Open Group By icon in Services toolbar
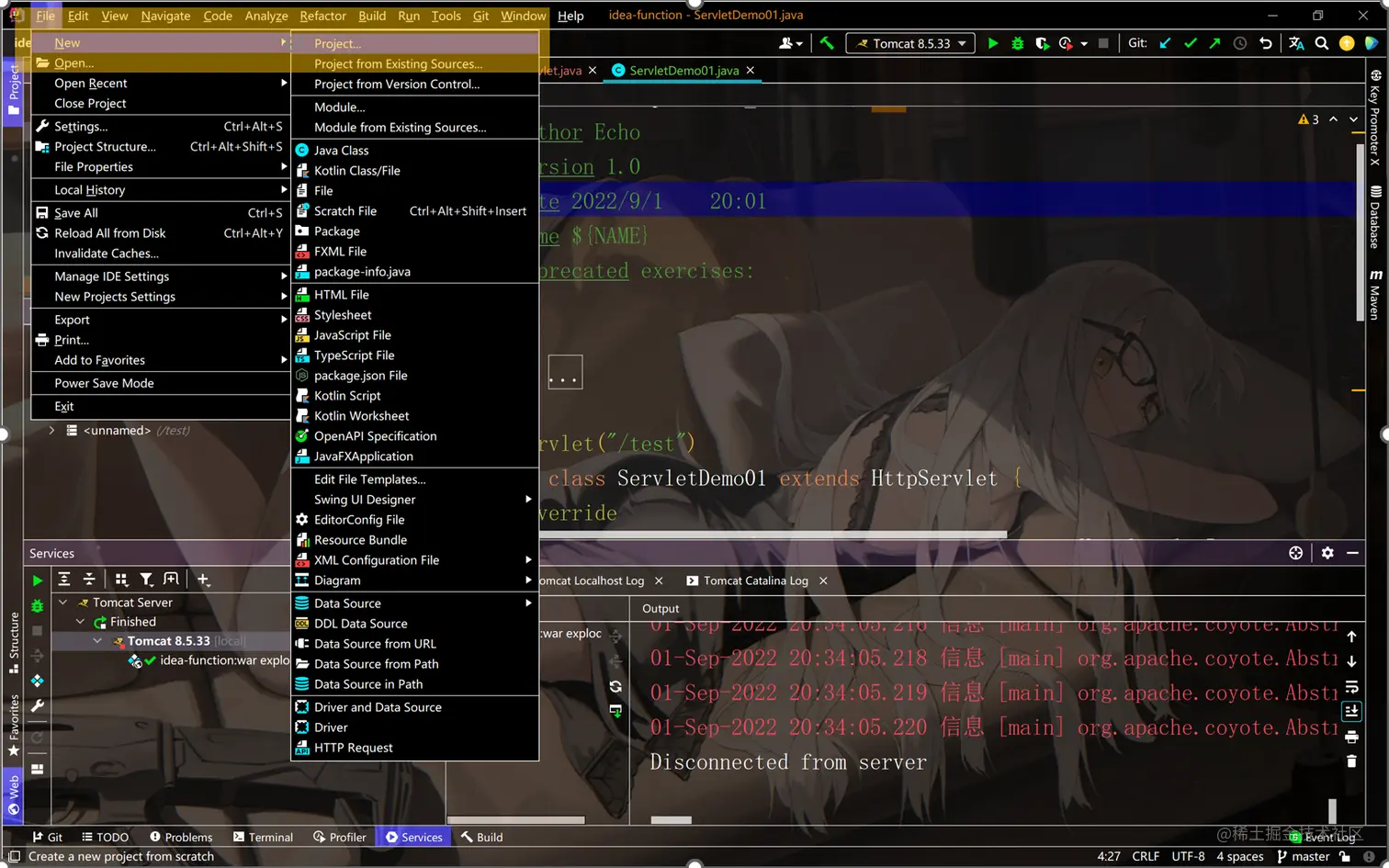 121,579
